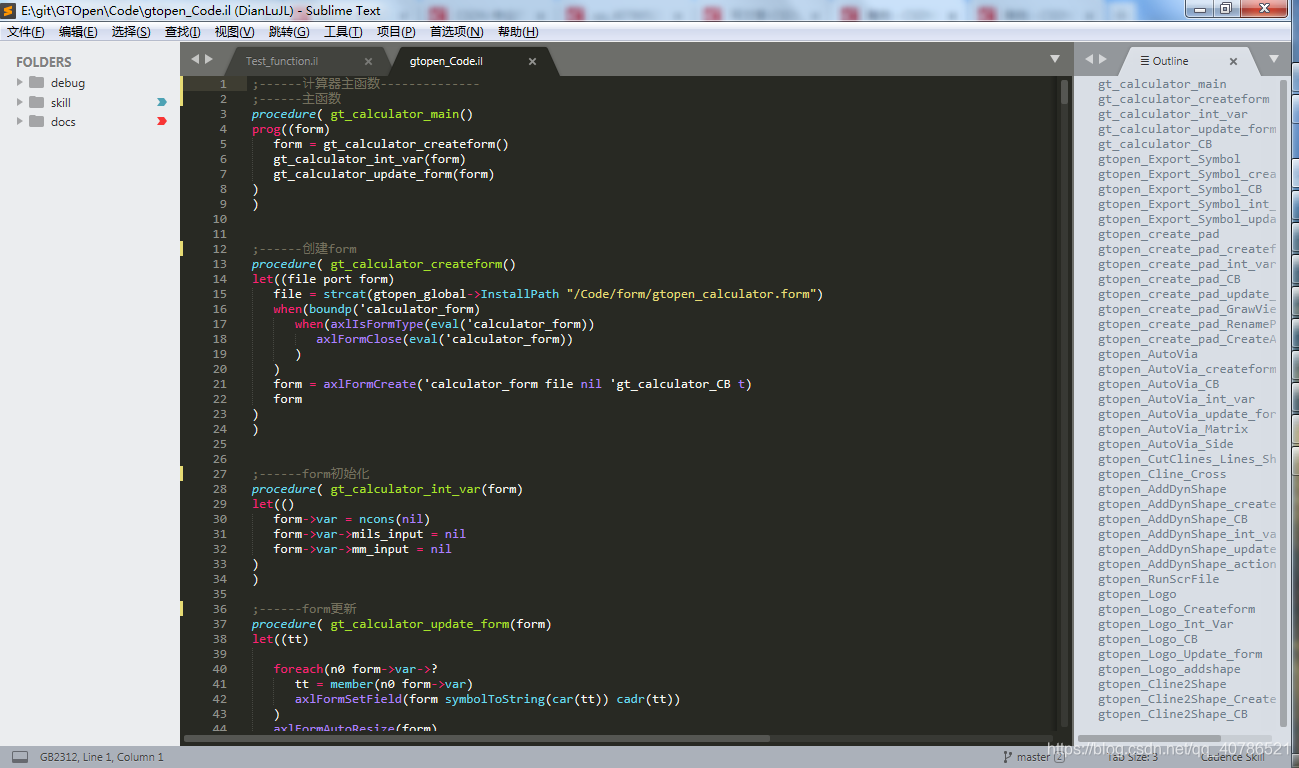Open the 帮助(H) menu

(x=517, y=32)
